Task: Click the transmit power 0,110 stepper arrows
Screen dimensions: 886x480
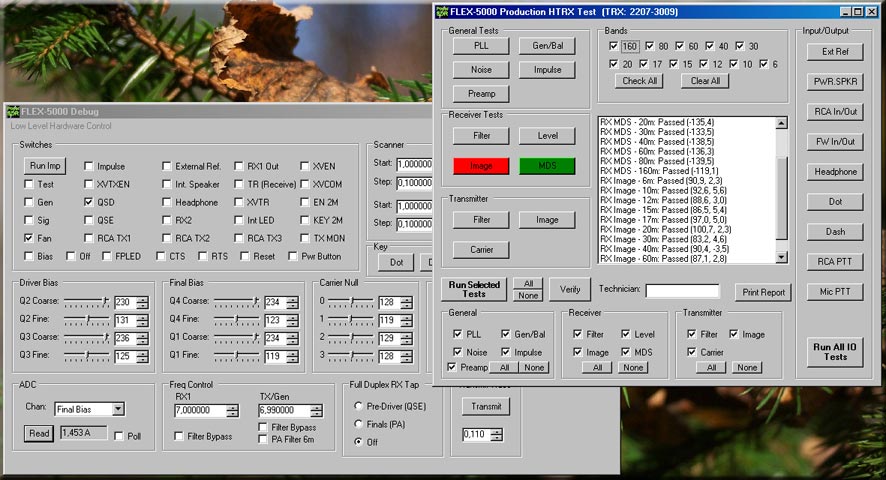Action: coord(496,434)
